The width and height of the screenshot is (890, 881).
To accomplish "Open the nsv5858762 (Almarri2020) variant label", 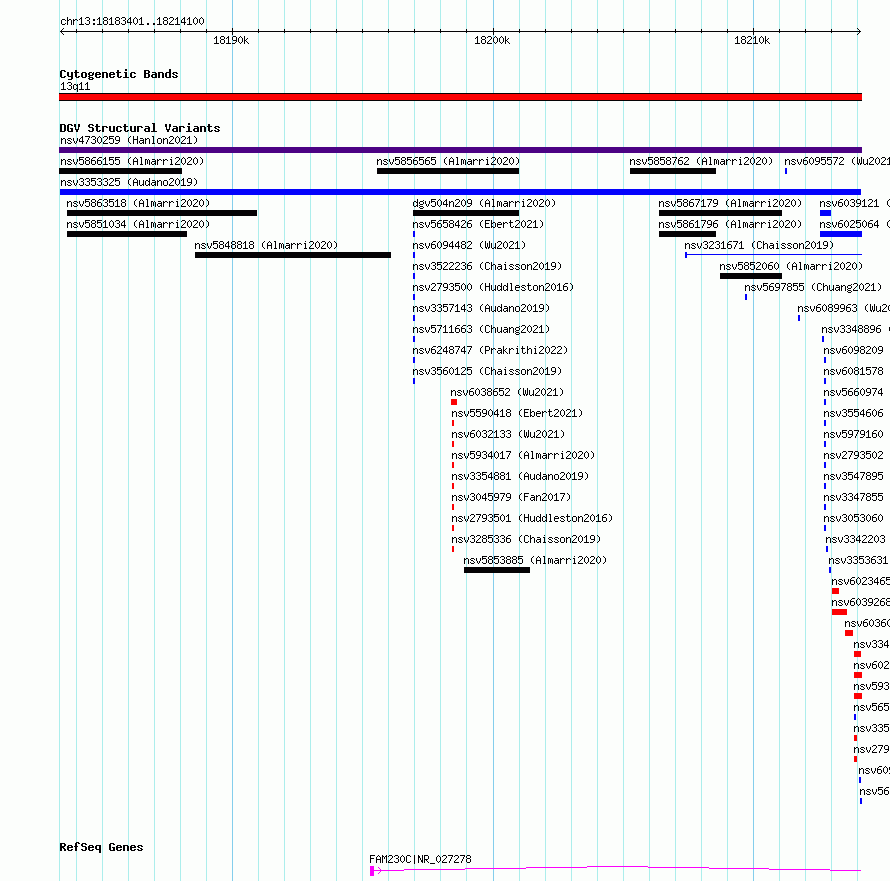I will [x=701, y=161].
